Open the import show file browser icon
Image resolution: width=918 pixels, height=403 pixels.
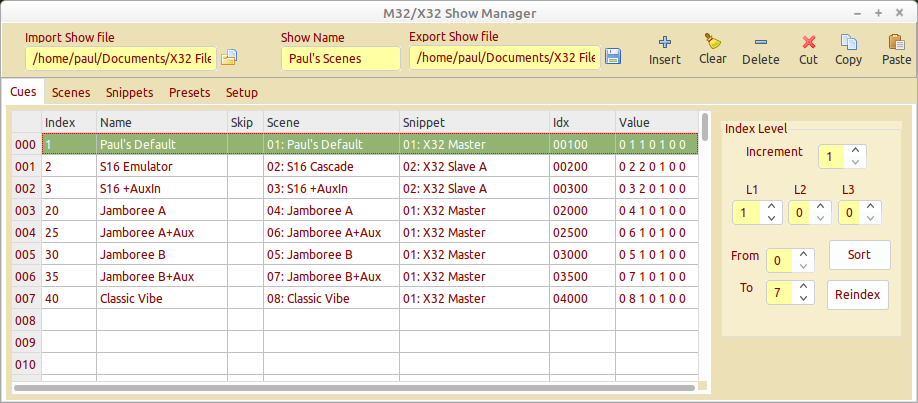(228, 57)
